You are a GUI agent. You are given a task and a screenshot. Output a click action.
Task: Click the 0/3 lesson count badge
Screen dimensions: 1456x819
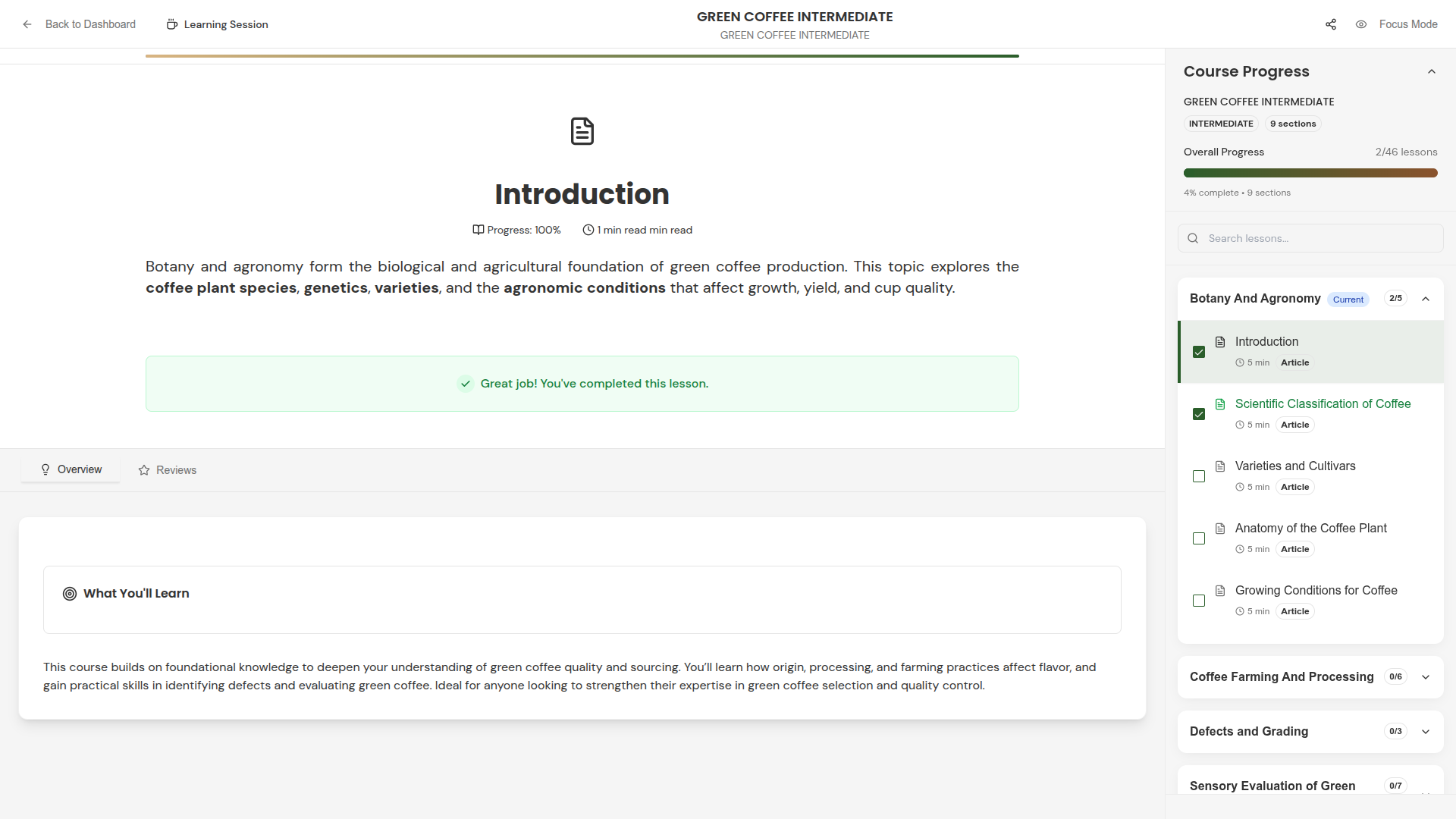tap(1395, 732)
